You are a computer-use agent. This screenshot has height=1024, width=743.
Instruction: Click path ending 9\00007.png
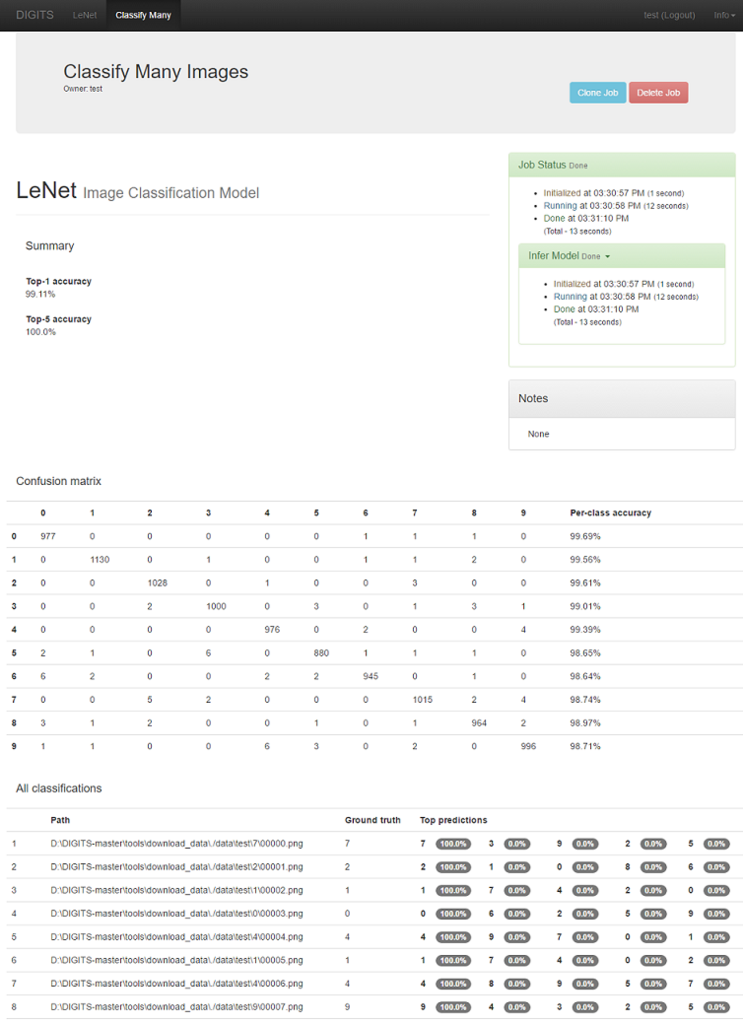[x=177, y=1006]
